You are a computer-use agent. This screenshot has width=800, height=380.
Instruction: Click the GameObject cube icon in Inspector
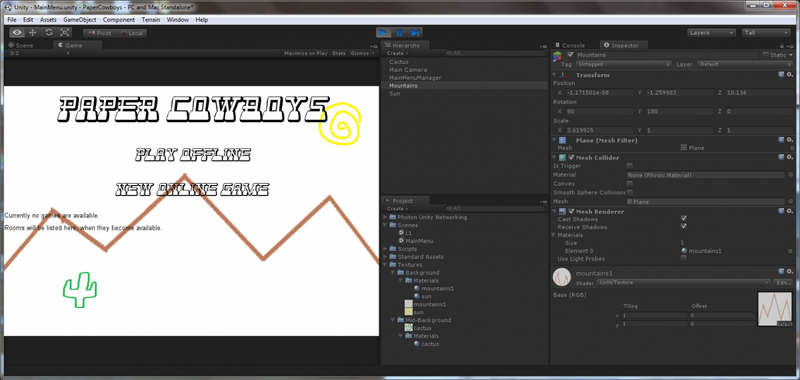click(x=558, y=55)
